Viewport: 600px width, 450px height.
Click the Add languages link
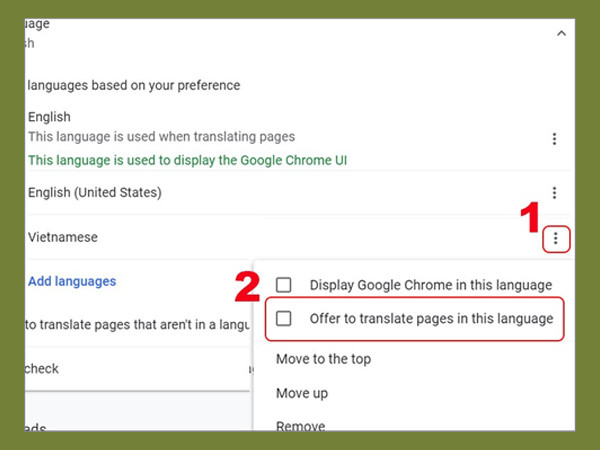72,281
